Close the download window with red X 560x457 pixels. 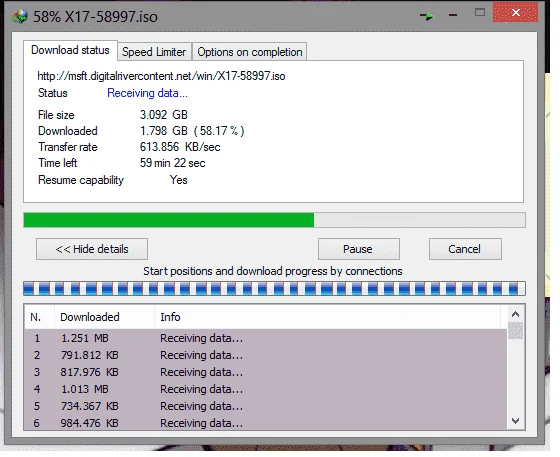tap(515, 12)
